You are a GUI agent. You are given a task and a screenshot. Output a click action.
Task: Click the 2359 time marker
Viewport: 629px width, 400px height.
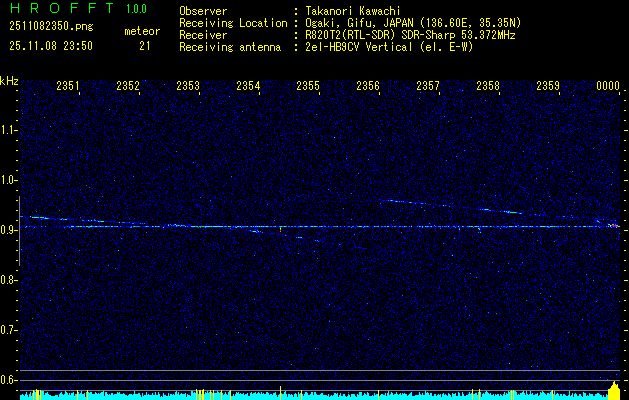(548, 87)
